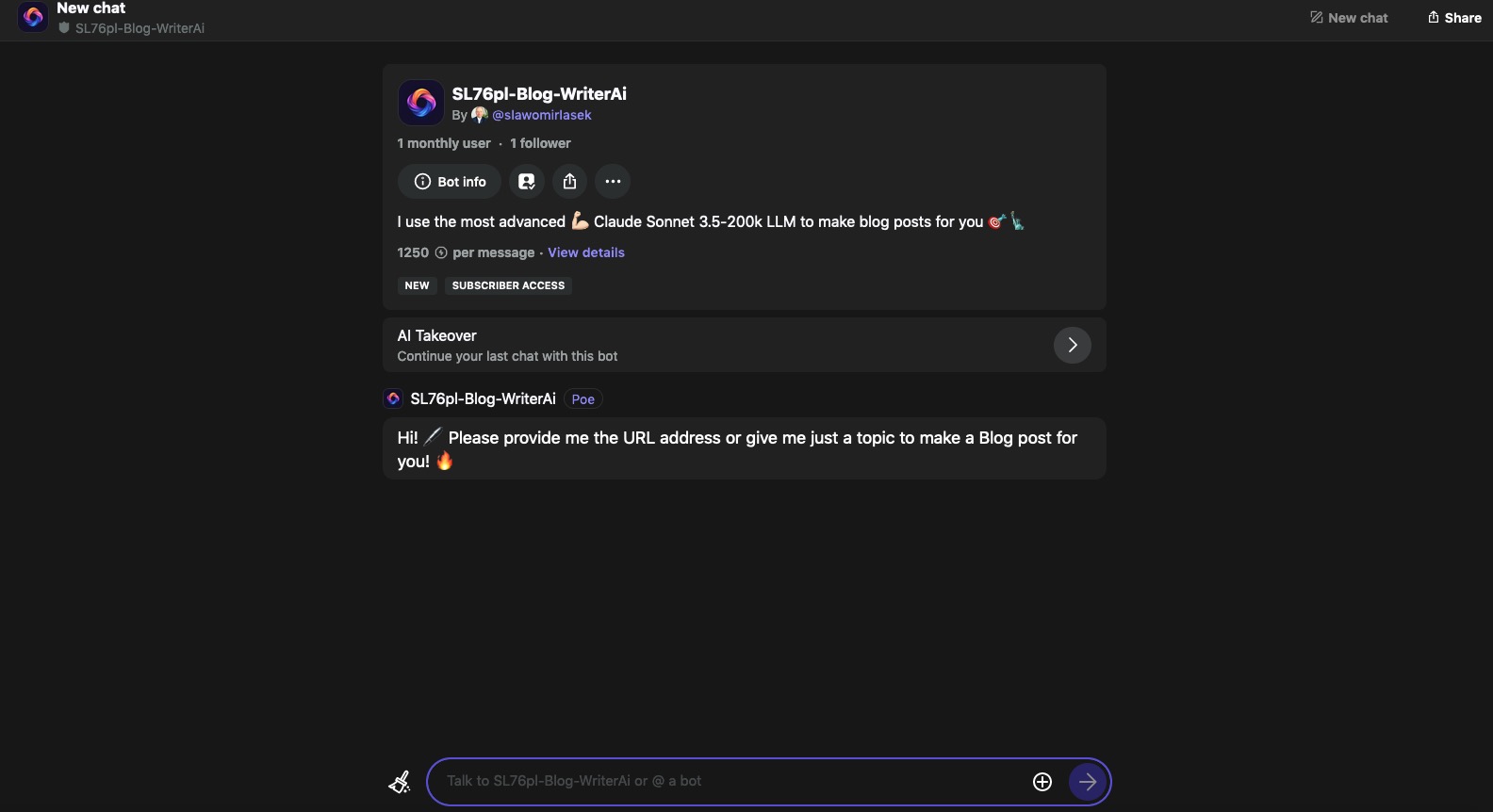Click the Poe label beside bot name
This screenshot has height=812, width=1493.
point(583,399)
